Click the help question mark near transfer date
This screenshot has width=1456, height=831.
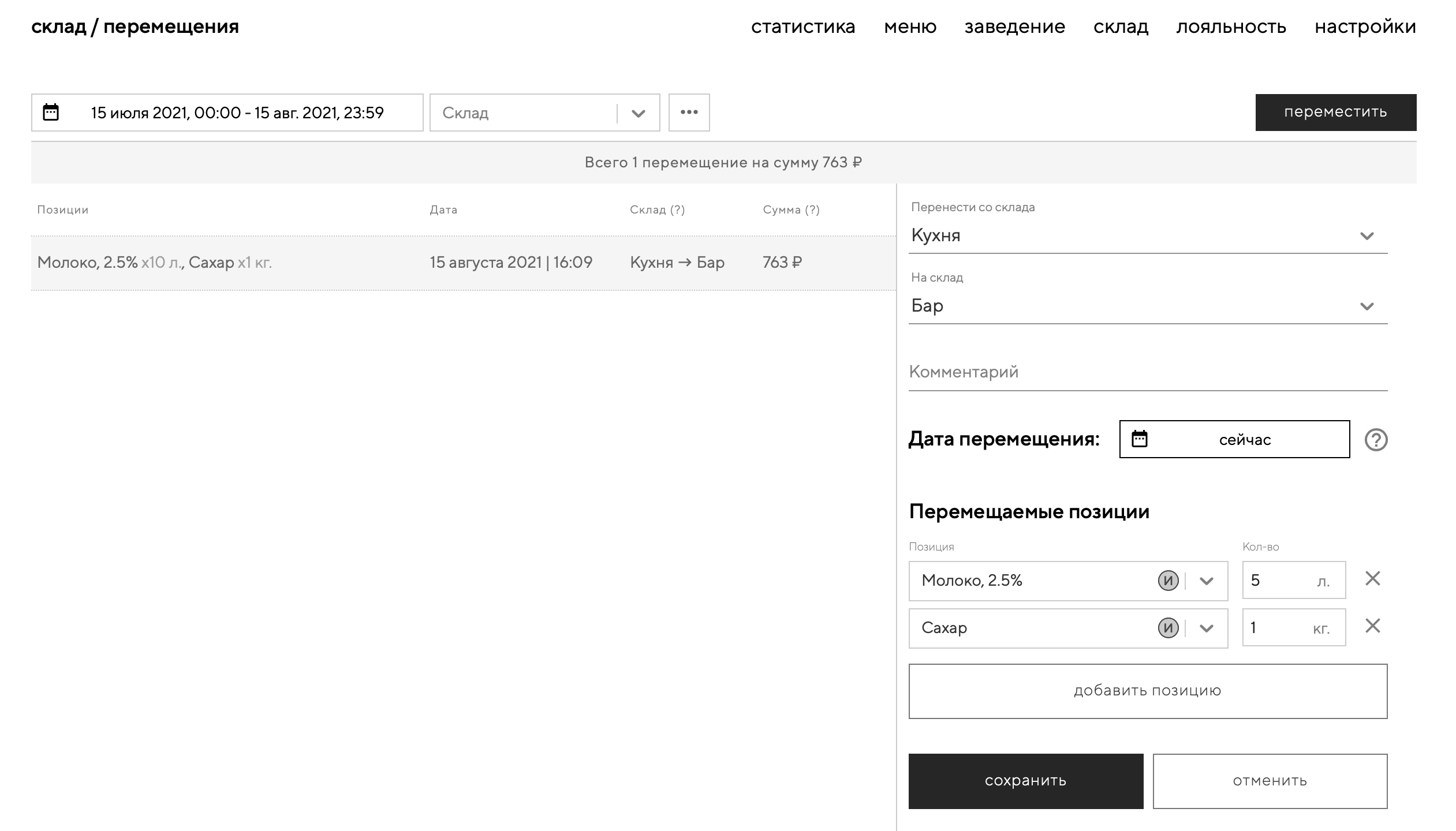click(x=1376, y=440)
